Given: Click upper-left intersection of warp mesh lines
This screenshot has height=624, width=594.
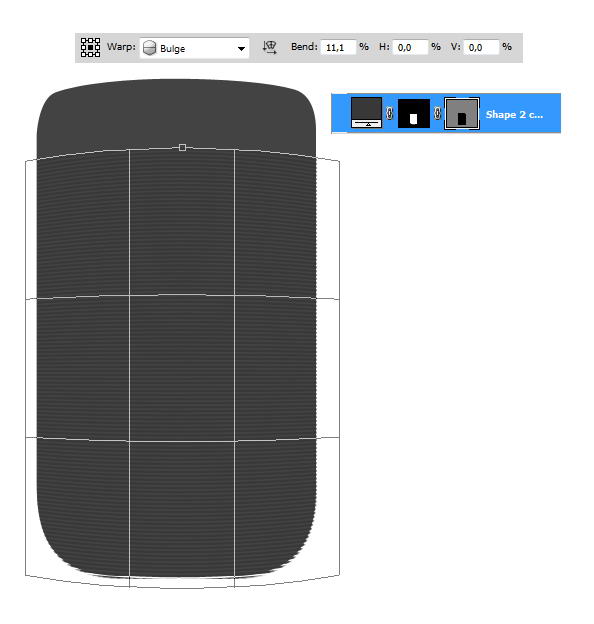Looking at the screenshot, I should coord(129,295).
